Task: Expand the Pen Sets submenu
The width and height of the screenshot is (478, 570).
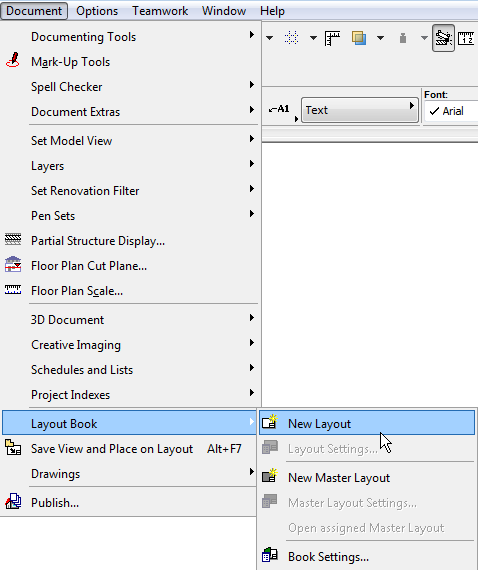Action: coord(130,216)
